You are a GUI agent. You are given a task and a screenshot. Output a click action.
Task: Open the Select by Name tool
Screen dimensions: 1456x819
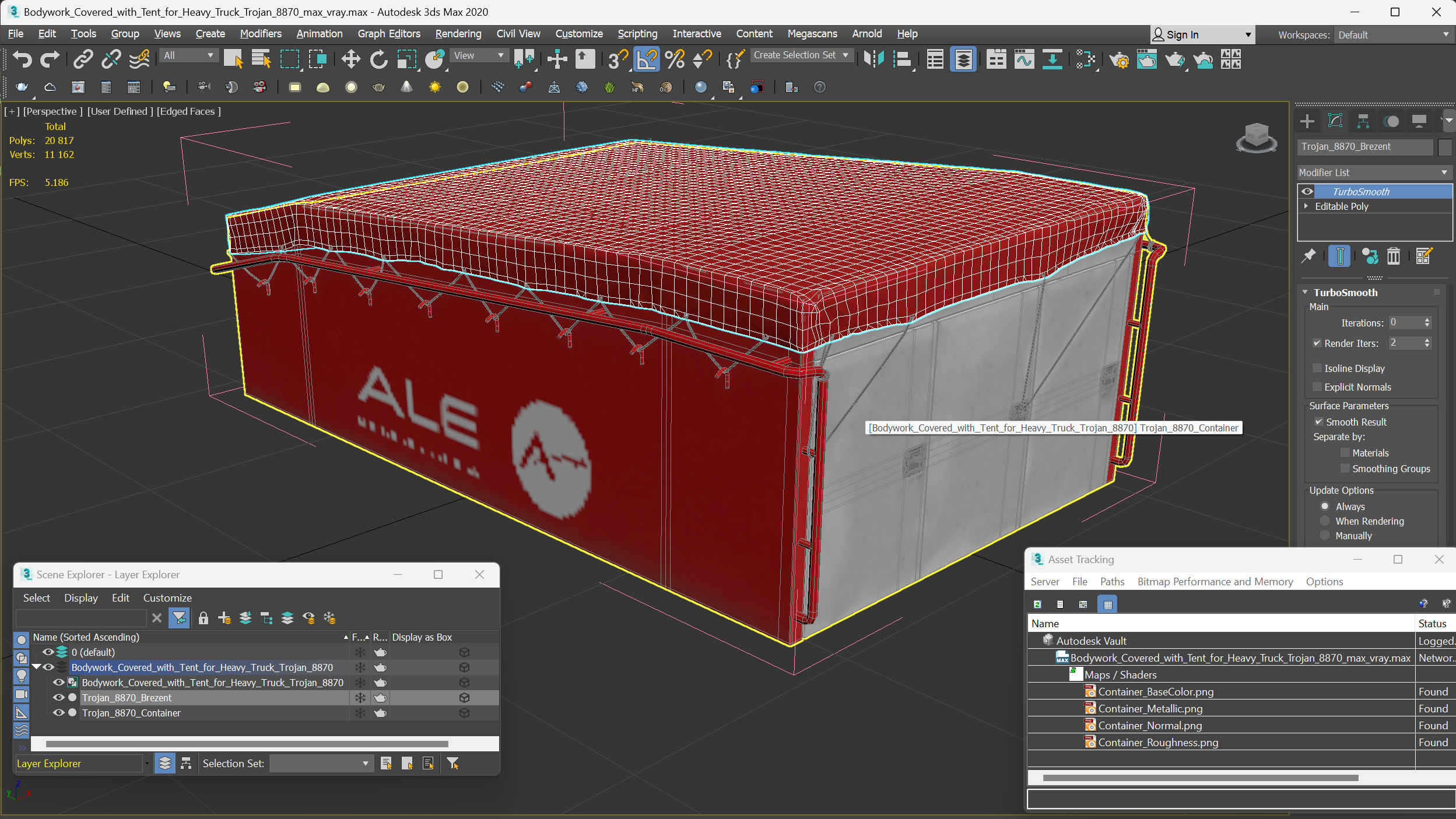(261, 59)
